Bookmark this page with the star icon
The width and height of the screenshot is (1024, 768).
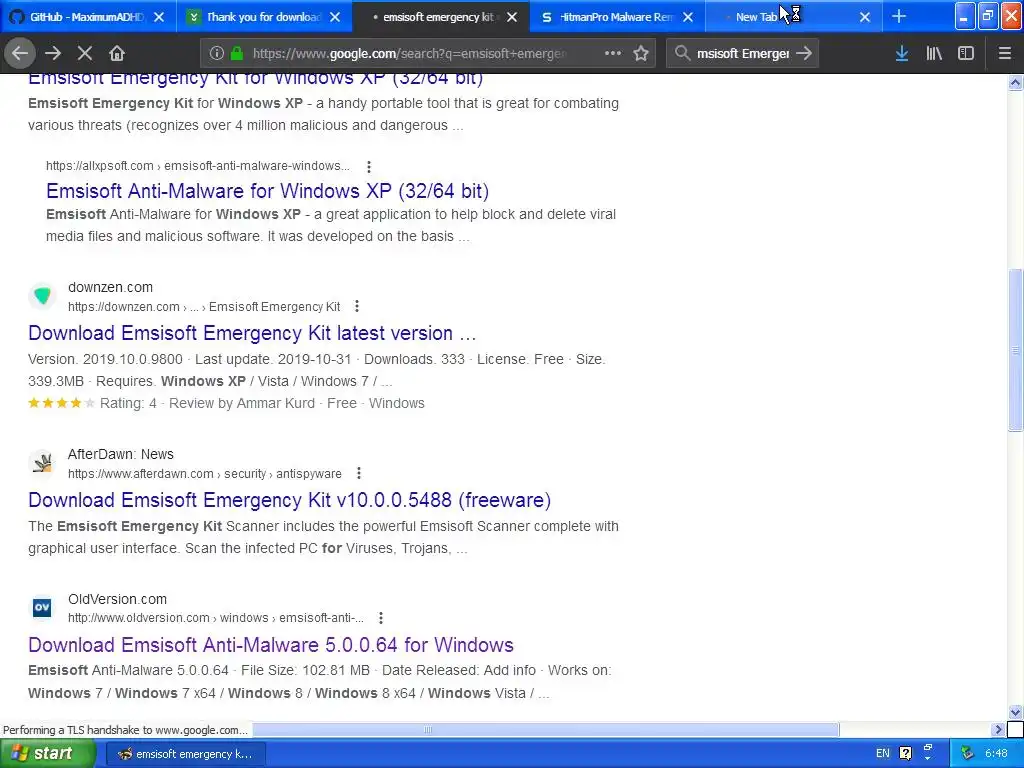(x=641, y=54)
